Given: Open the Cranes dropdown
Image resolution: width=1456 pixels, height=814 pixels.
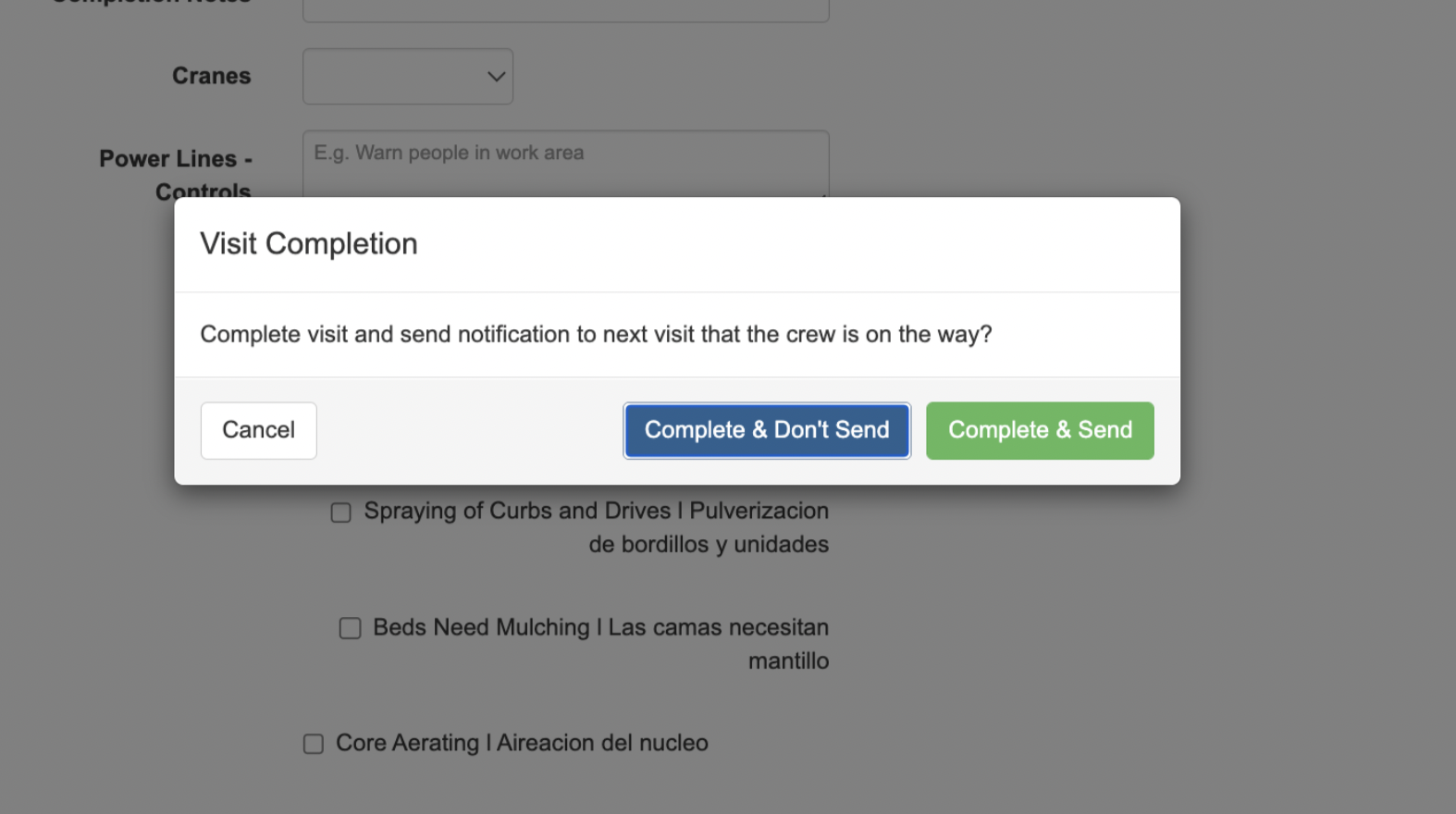Looking at the screenshot, I should click(x=407, y=76).
